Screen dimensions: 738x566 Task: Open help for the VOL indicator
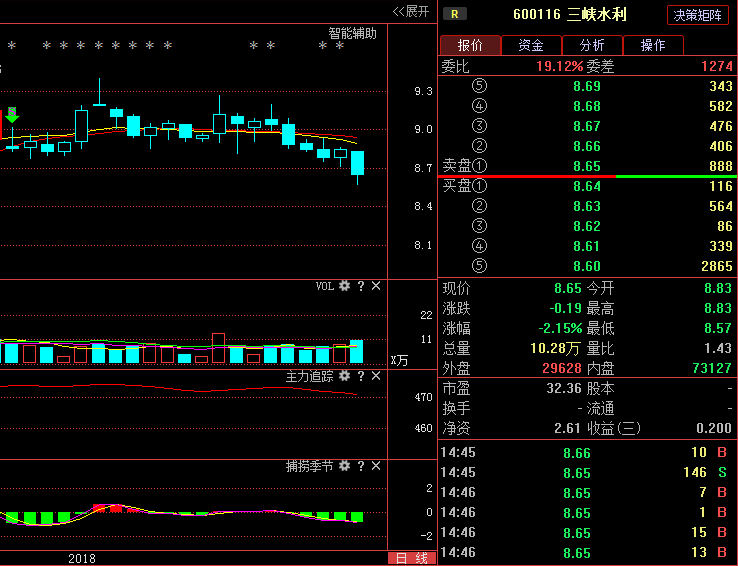tap(361, 286)
